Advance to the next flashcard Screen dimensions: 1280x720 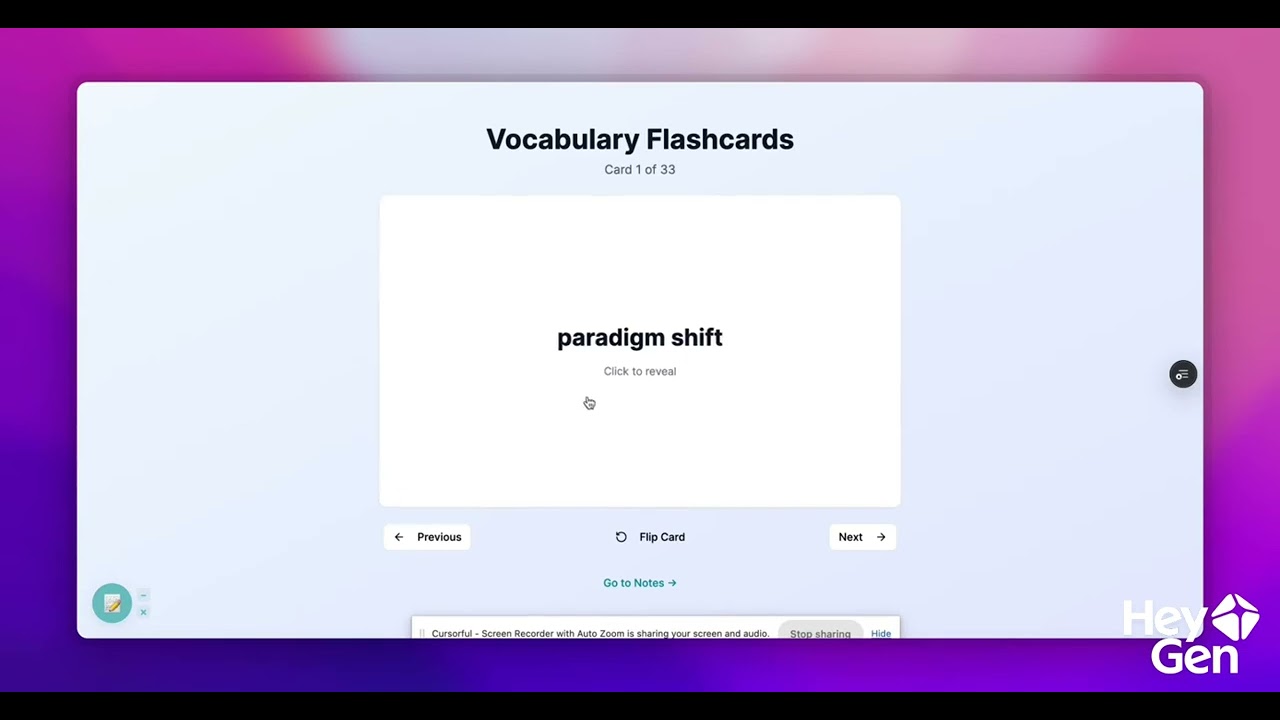[x=862, y=537]
